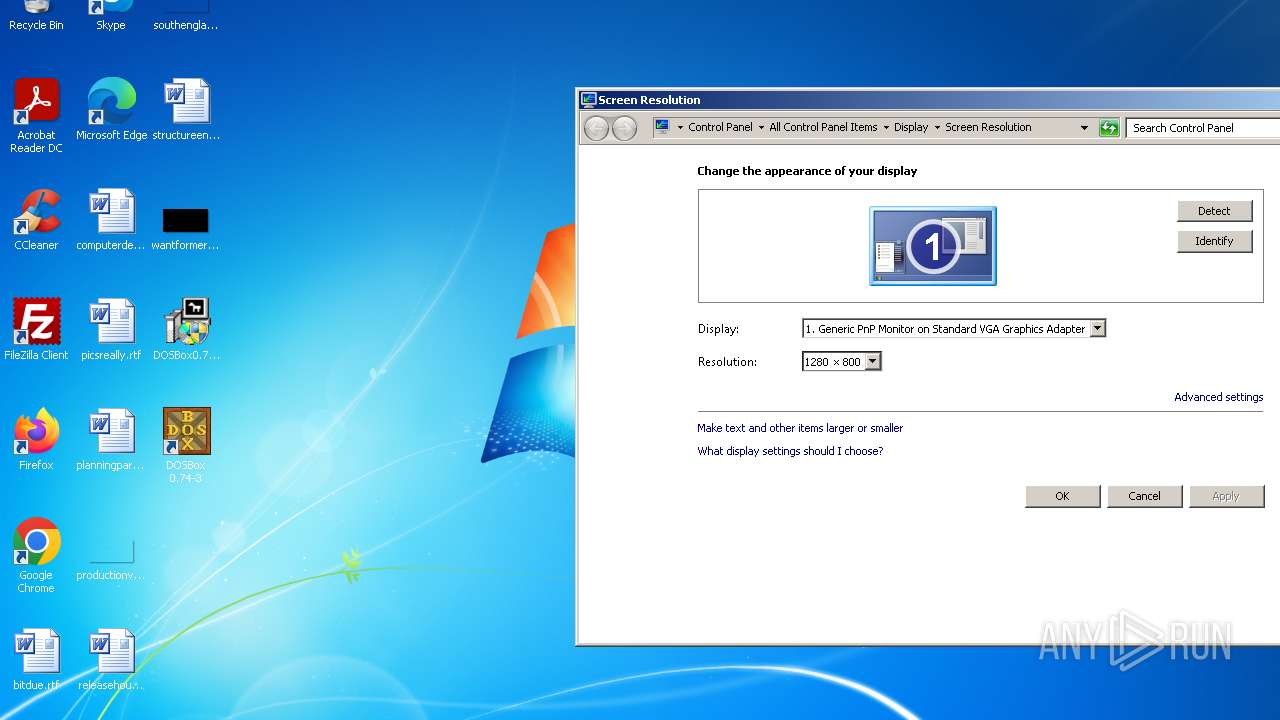Screen dimensions: 1280x720
Task: Go to All Control Panel Items breadcrumb
Action: (x=823, y=127)
